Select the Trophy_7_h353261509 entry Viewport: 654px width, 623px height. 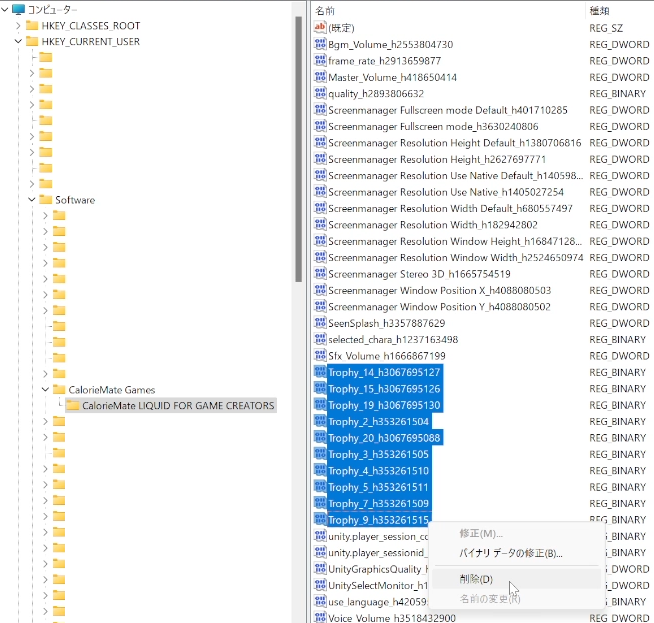(378, 503)
